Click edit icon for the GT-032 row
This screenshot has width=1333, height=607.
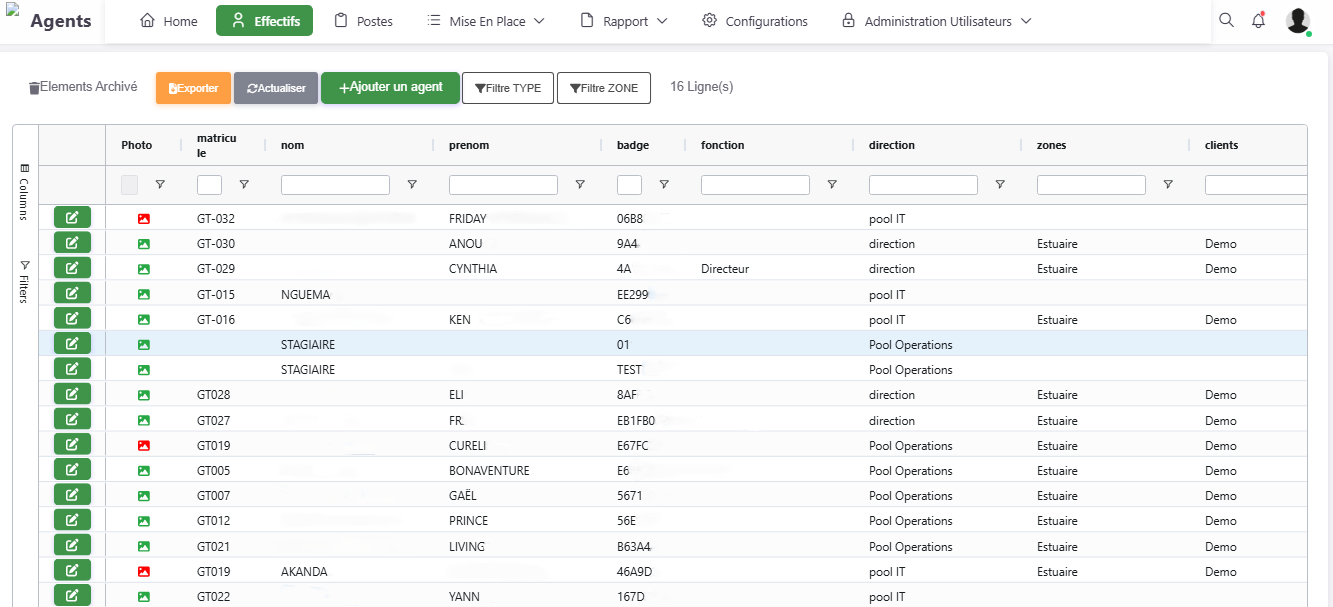coord(72,217)
